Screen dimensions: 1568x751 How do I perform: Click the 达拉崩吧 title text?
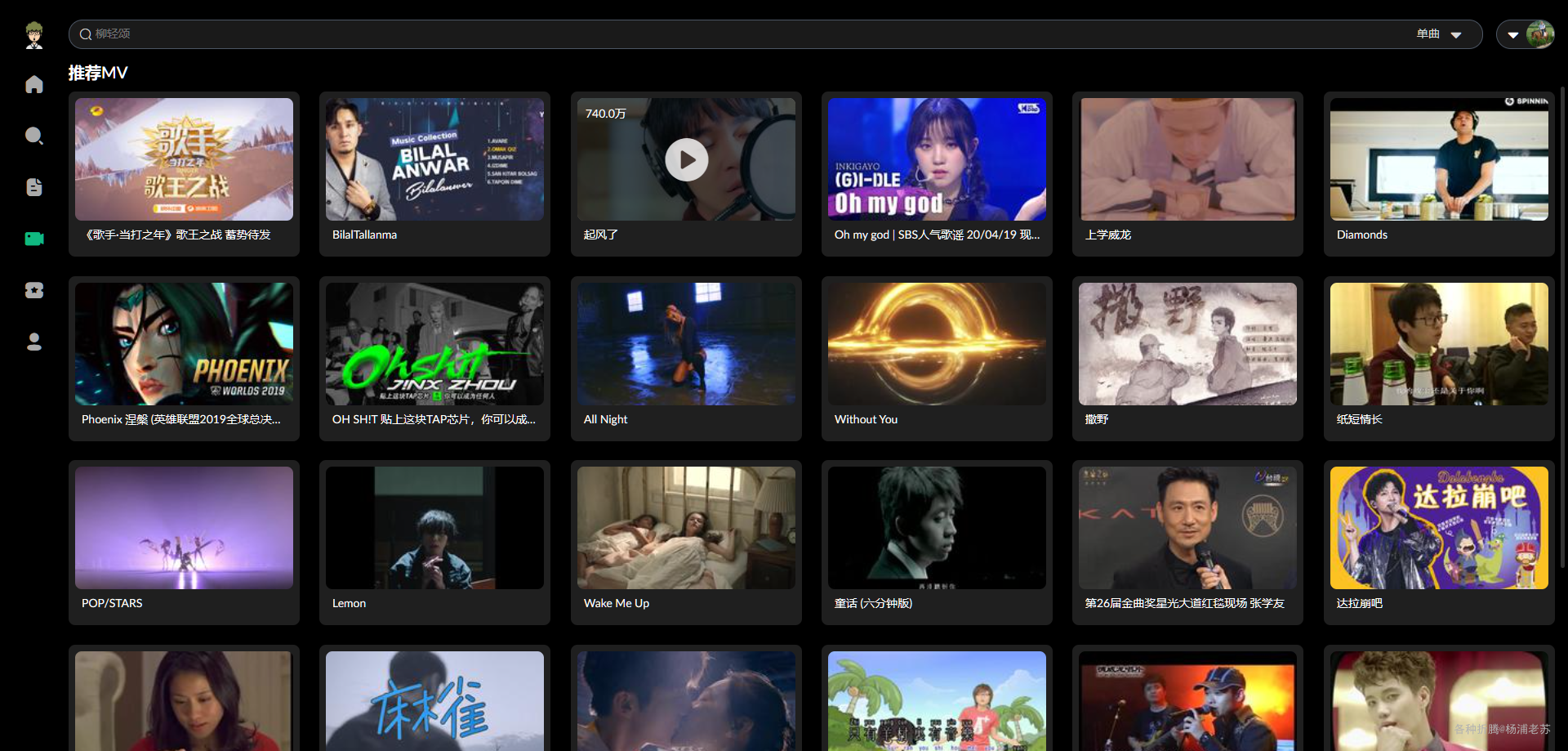[x=1359, y=603]
